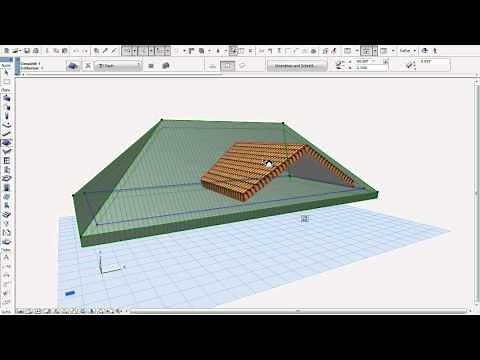Image resolution: width=480 pixels, height=360 pixels.
Task: Select the Arrow tool in the toolbox
Action: (x=6, y=72)
